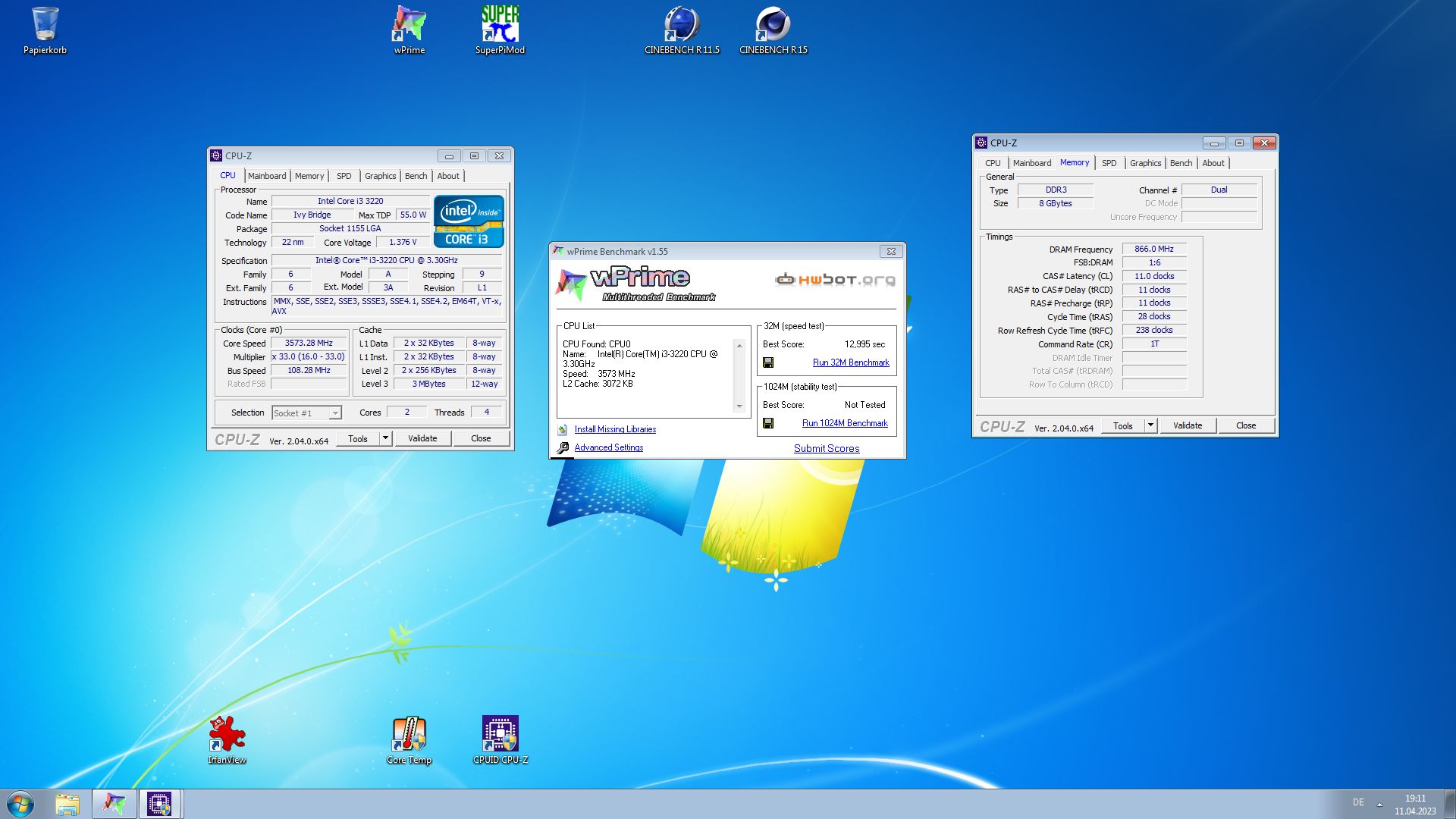The image size is (1456, 819).
Task: Open the Socket #1 selection dropdown
Action: [307, 413]
